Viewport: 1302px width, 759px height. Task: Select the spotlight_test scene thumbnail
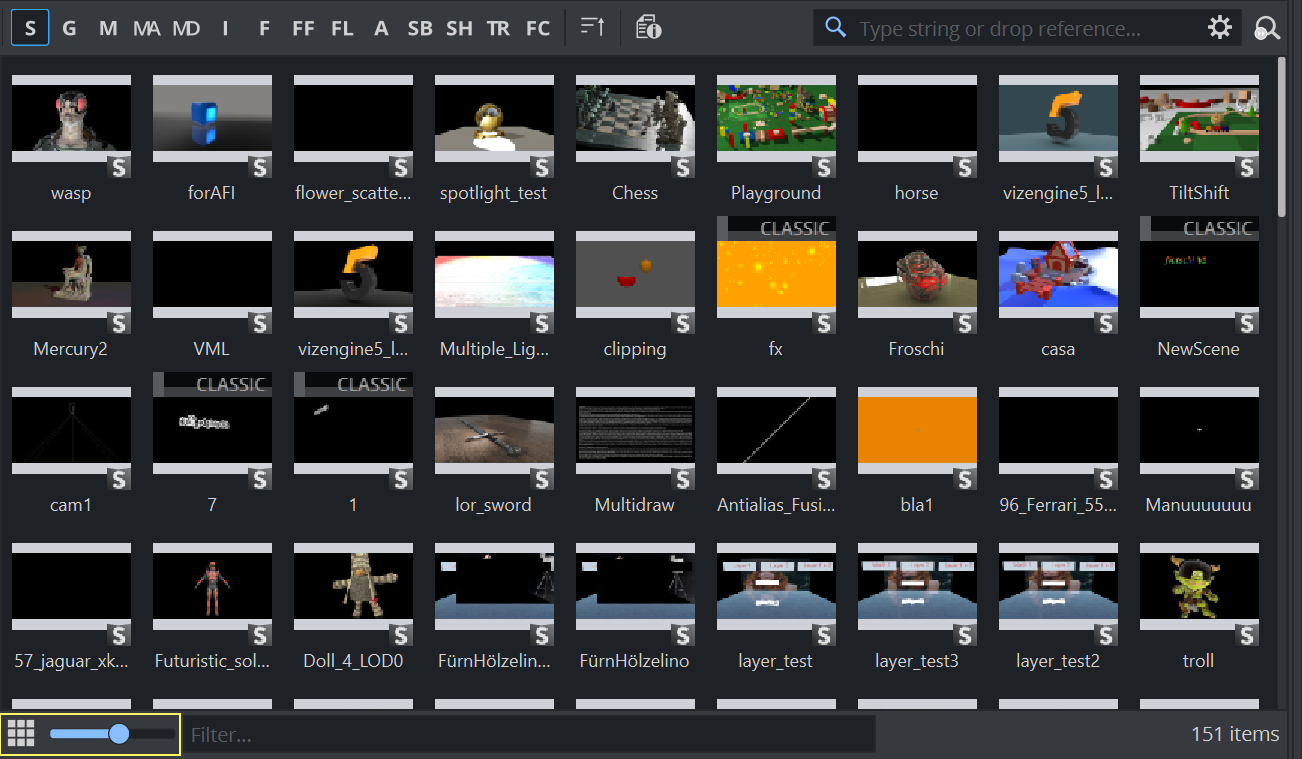tap(494, 118)
